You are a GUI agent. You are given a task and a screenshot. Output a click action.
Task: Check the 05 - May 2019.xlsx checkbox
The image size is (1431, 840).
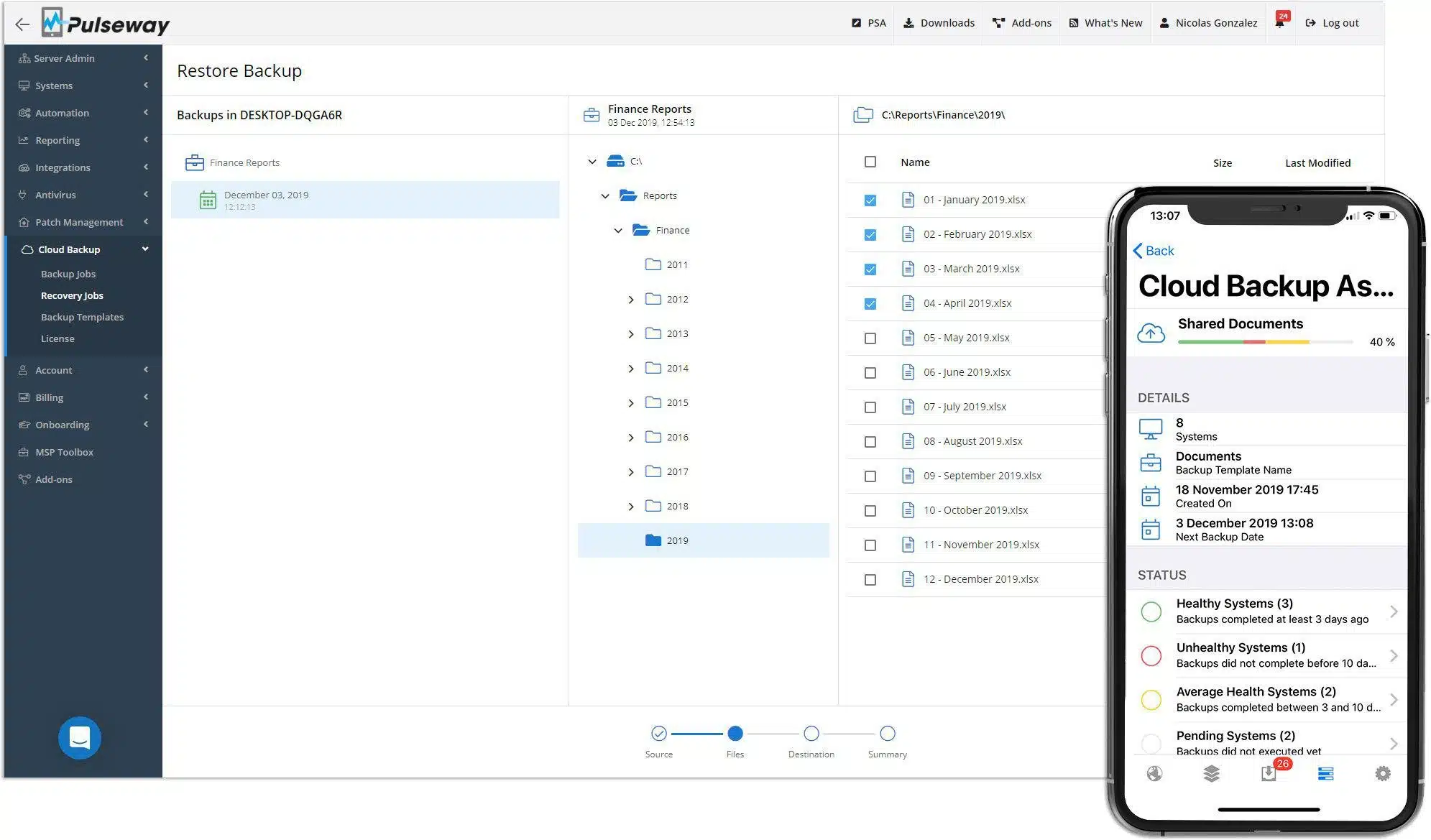pyautogui.click(x=870, y=338)
